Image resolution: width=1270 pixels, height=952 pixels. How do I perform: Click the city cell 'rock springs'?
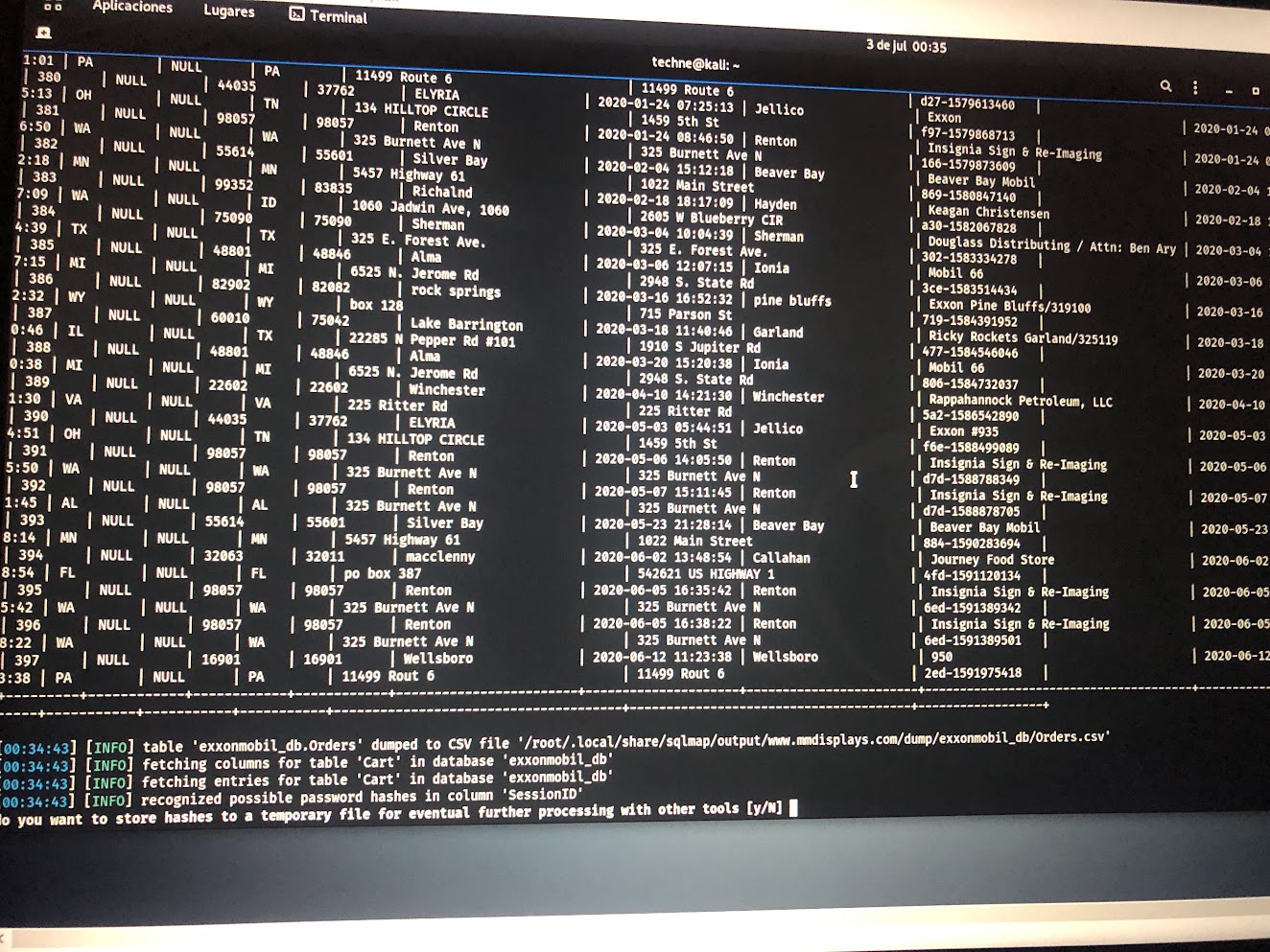(456, 290)
